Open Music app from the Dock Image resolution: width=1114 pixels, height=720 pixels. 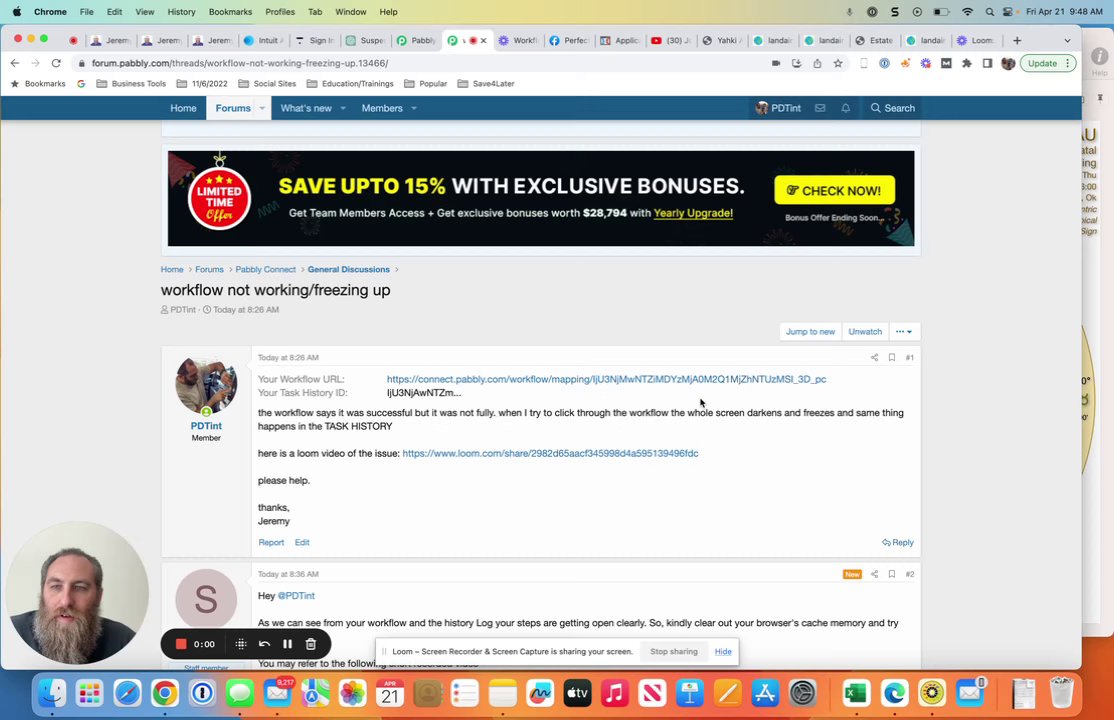[615, 693]
